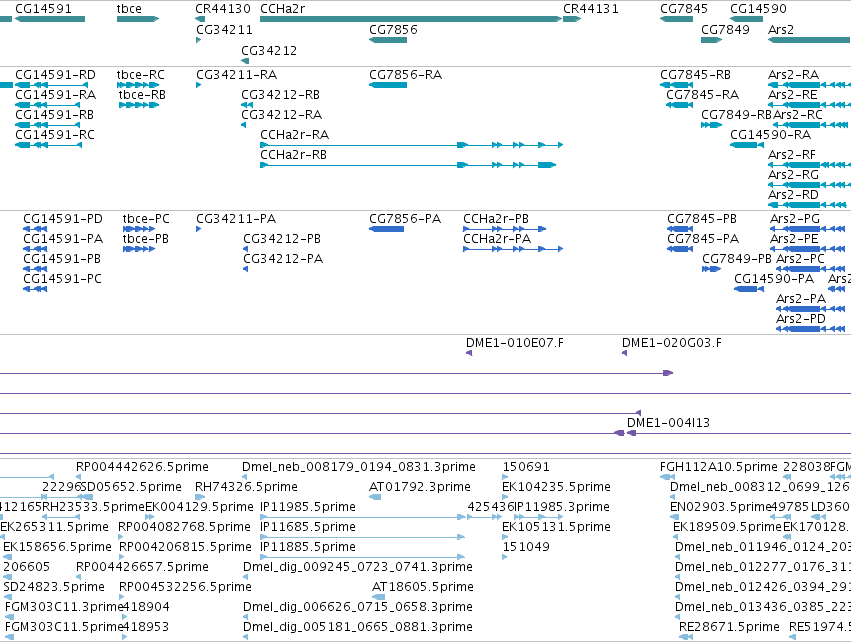The height and width of the screenshot is (642, 851).
Task: Select the CG34212 gene label
Action: click(269, 51)
